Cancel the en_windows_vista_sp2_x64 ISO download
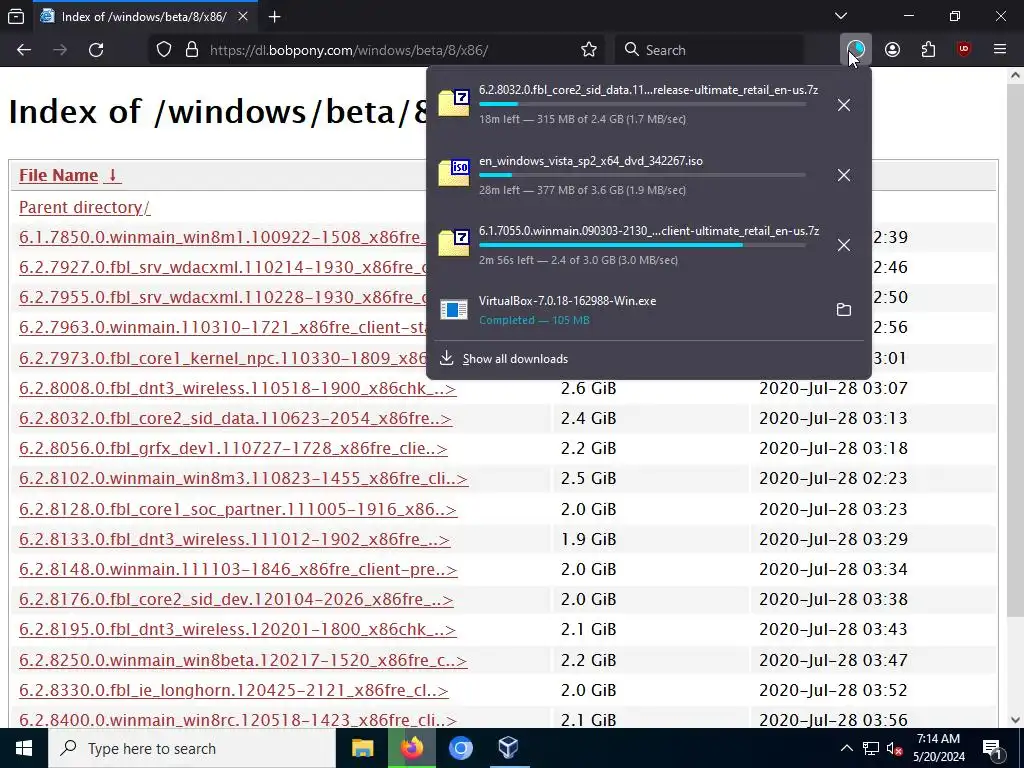Screen dimensions: 1024x768 pyautogui.click(x=844, y=175)
